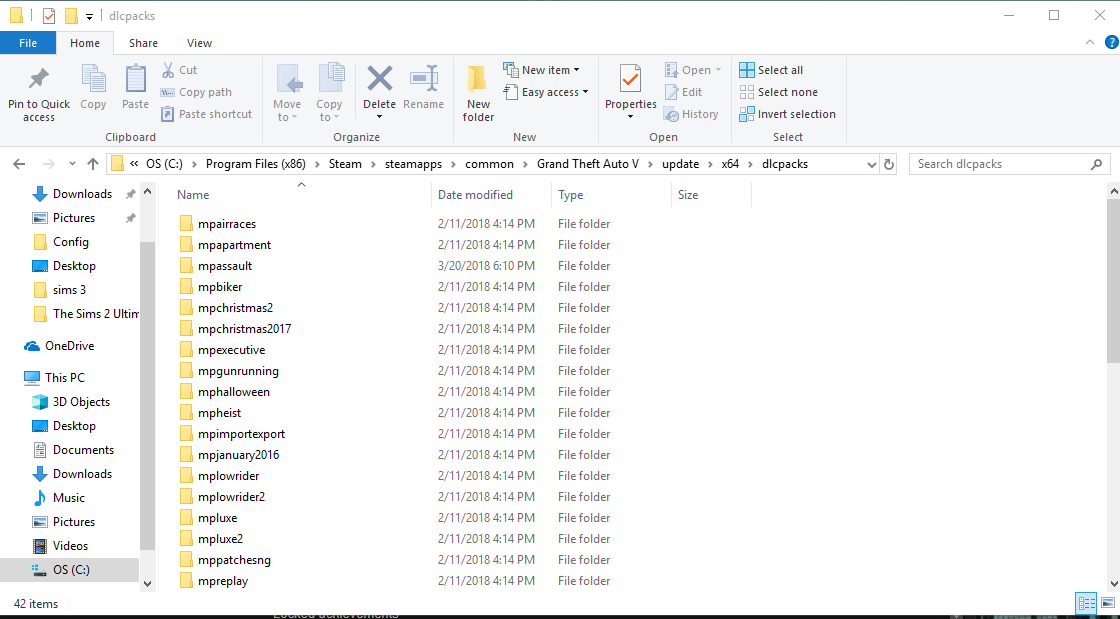Select OneDrive in navigation pane

tap(69, 346)
